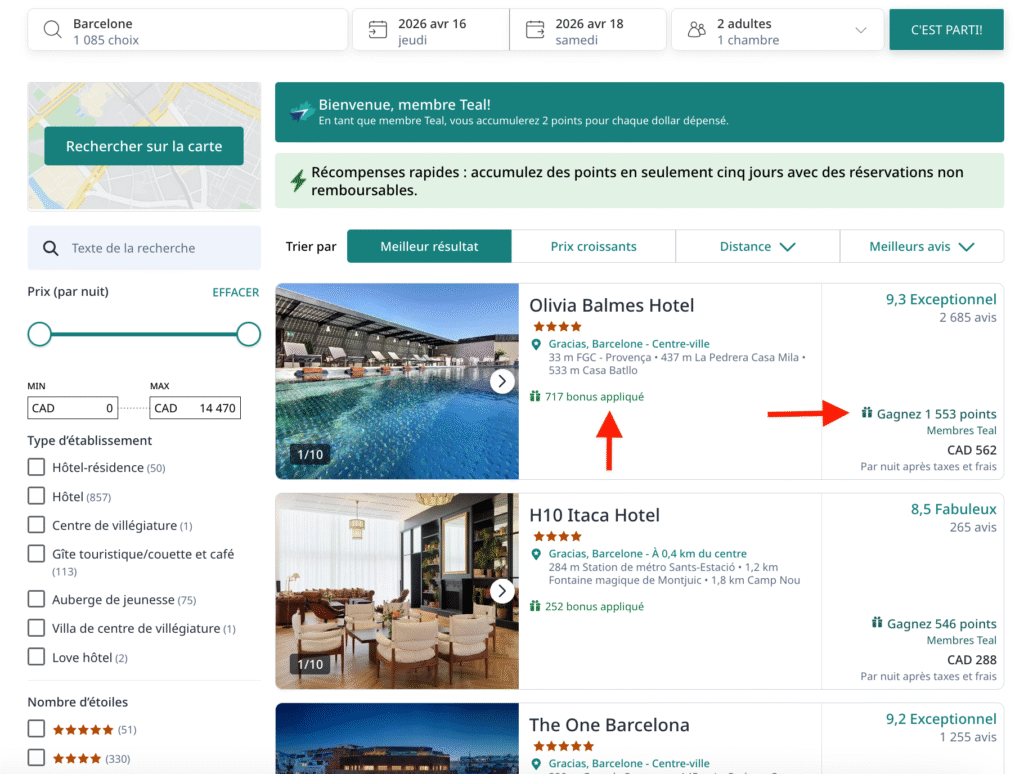
Task: Click the magnifying glass search icon for Barcelone
Action: pyautogui.click(x=52, y=29)
